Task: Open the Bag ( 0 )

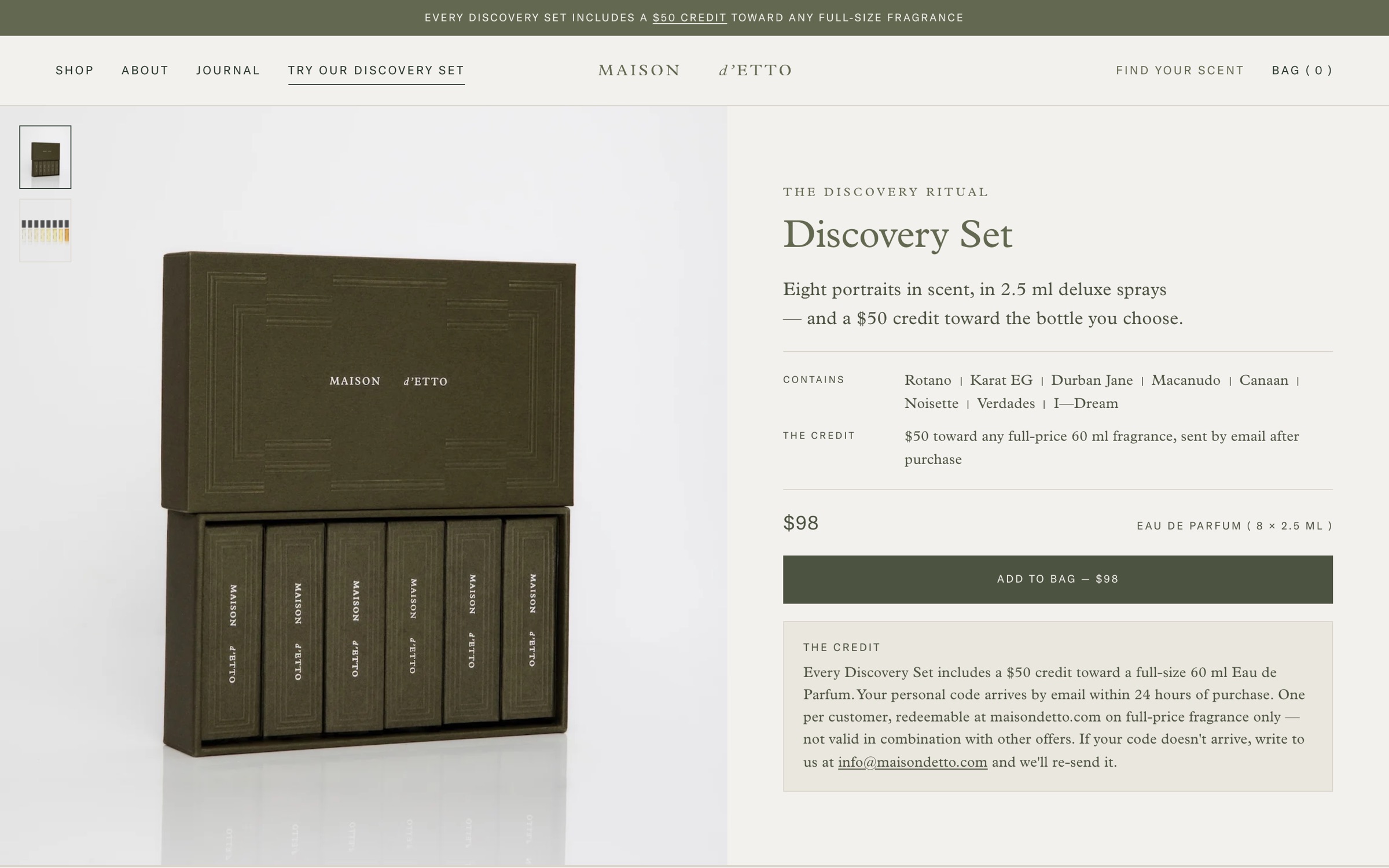Action: click(x=1302, y=70)
